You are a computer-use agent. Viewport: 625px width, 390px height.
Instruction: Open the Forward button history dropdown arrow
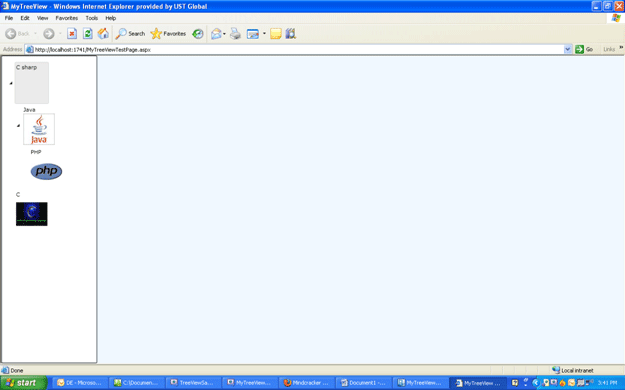60,34
